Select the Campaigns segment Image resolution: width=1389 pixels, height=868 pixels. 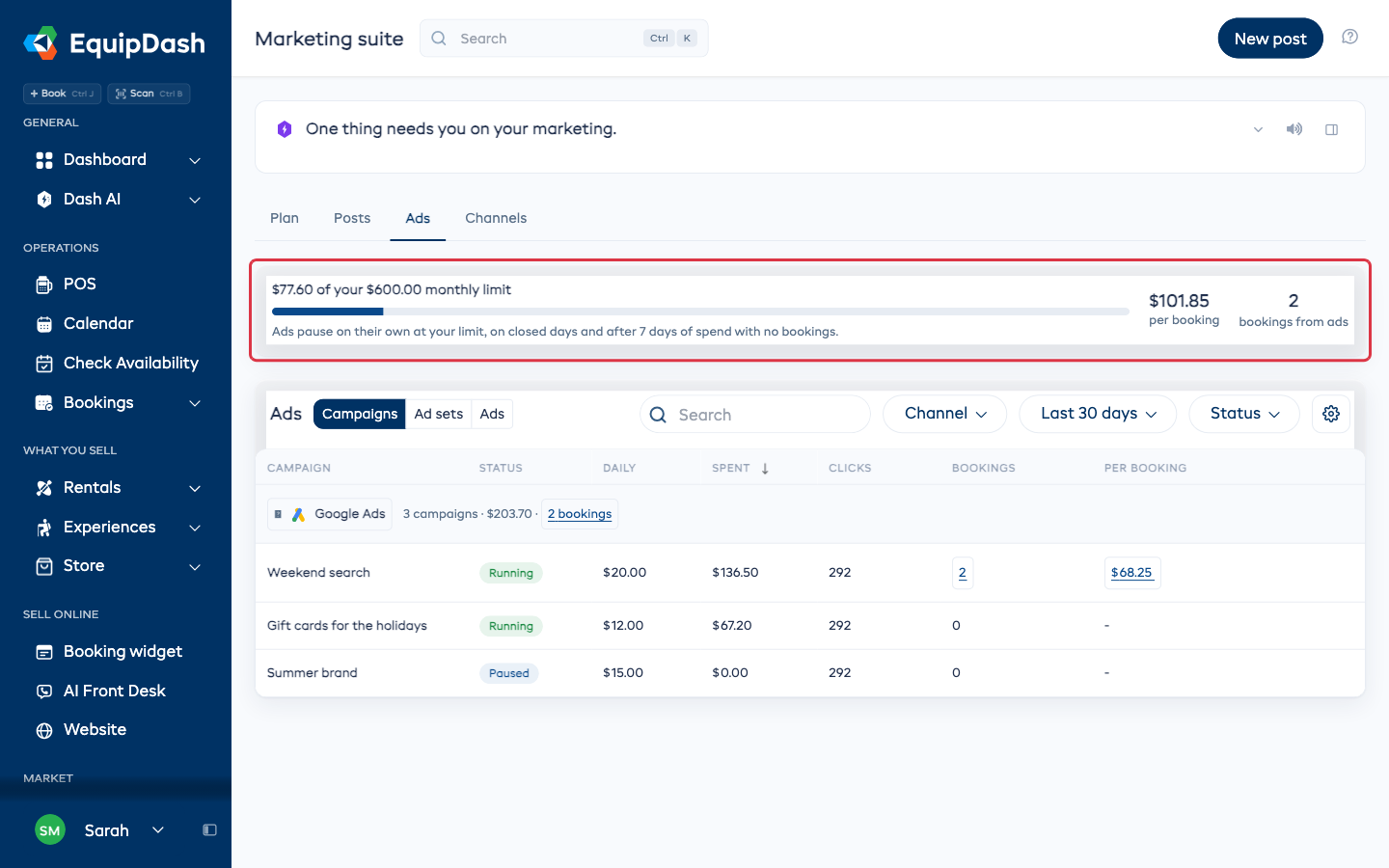point(360,414)
